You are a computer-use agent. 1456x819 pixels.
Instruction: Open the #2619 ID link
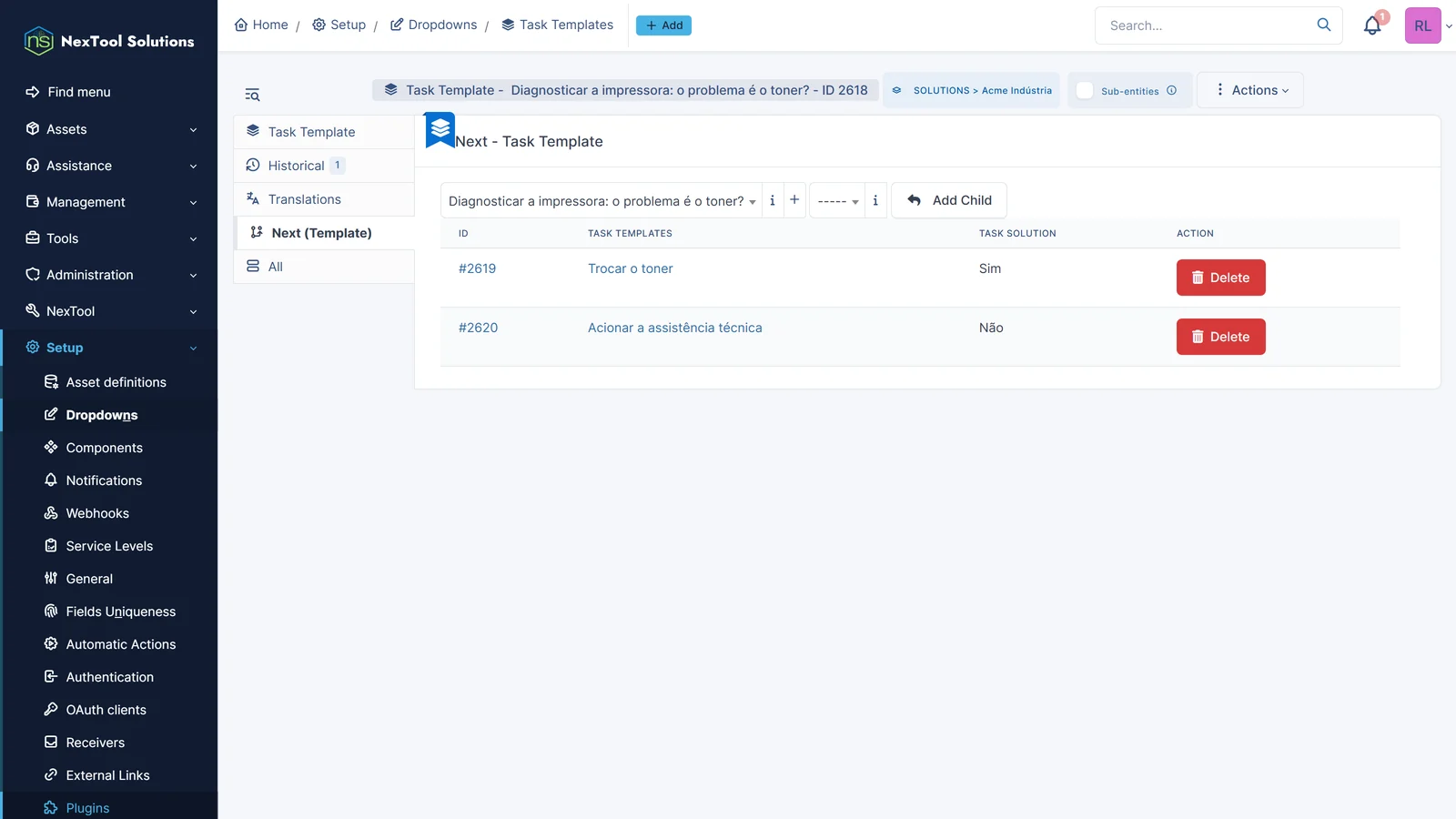(x=477, y=268)
